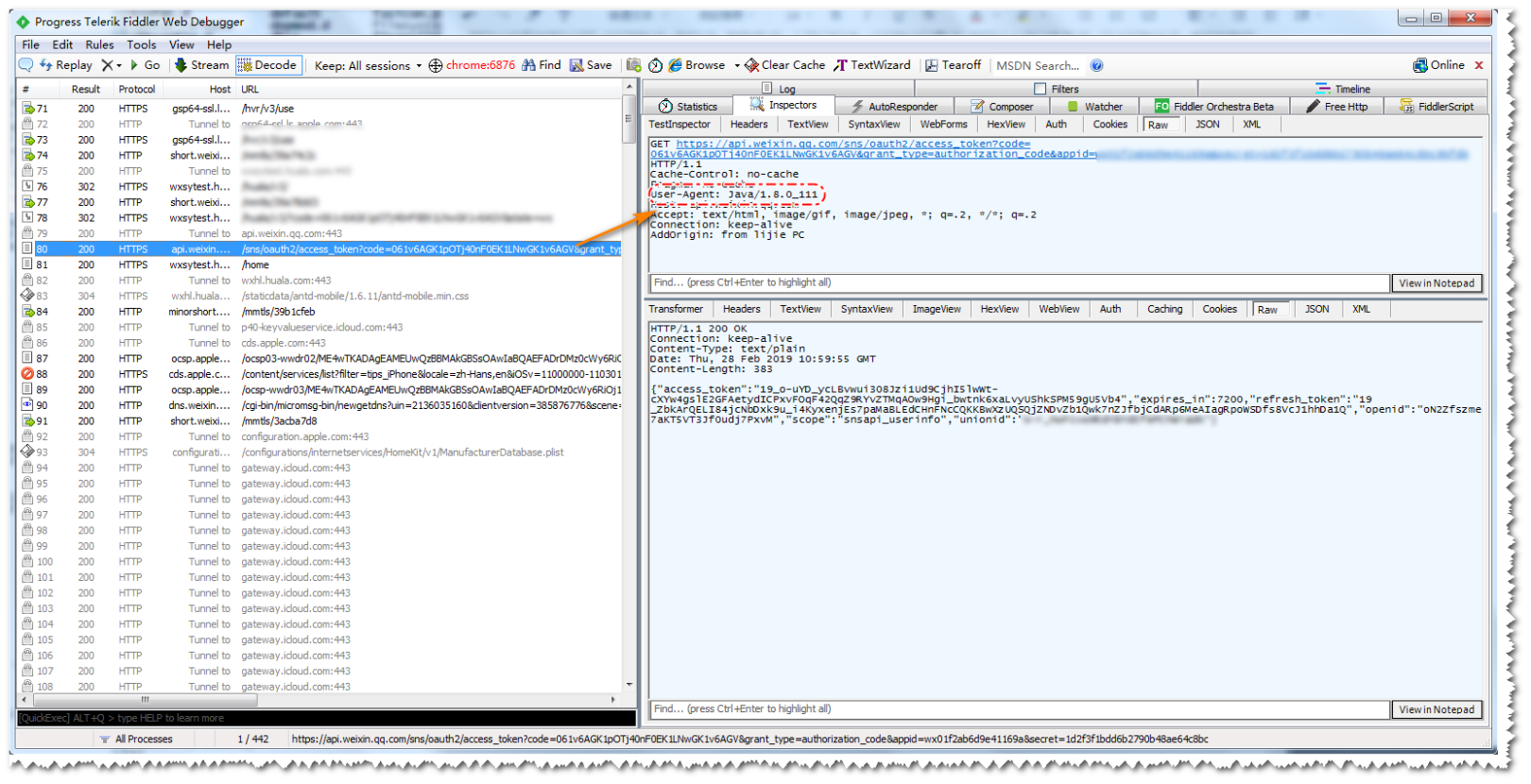Click the Online status indicator

tap(1438, 65)
